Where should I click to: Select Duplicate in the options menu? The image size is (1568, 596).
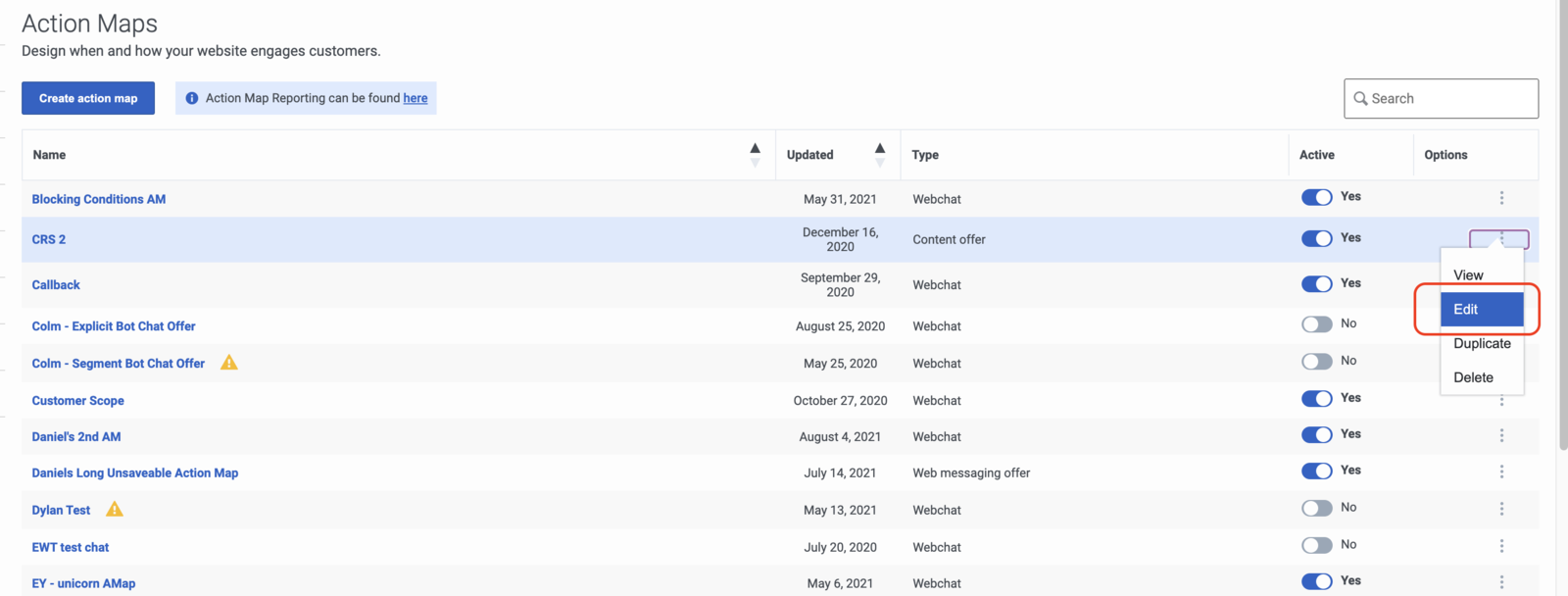point(1482,343)
